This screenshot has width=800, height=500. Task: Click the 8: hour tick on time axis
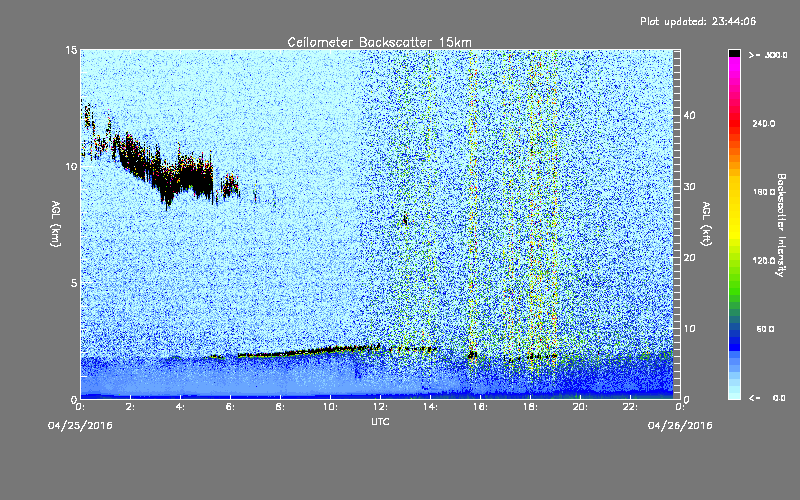pos(281,407)
